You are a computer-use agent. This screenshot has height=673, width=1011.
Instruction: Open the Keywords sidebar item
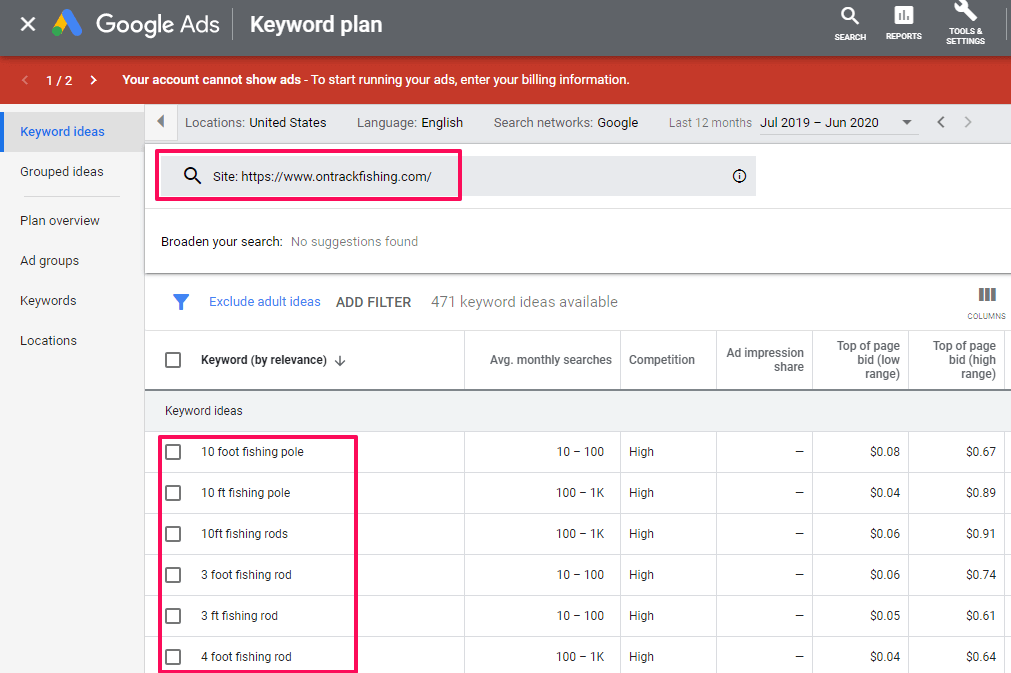point(48,300)
